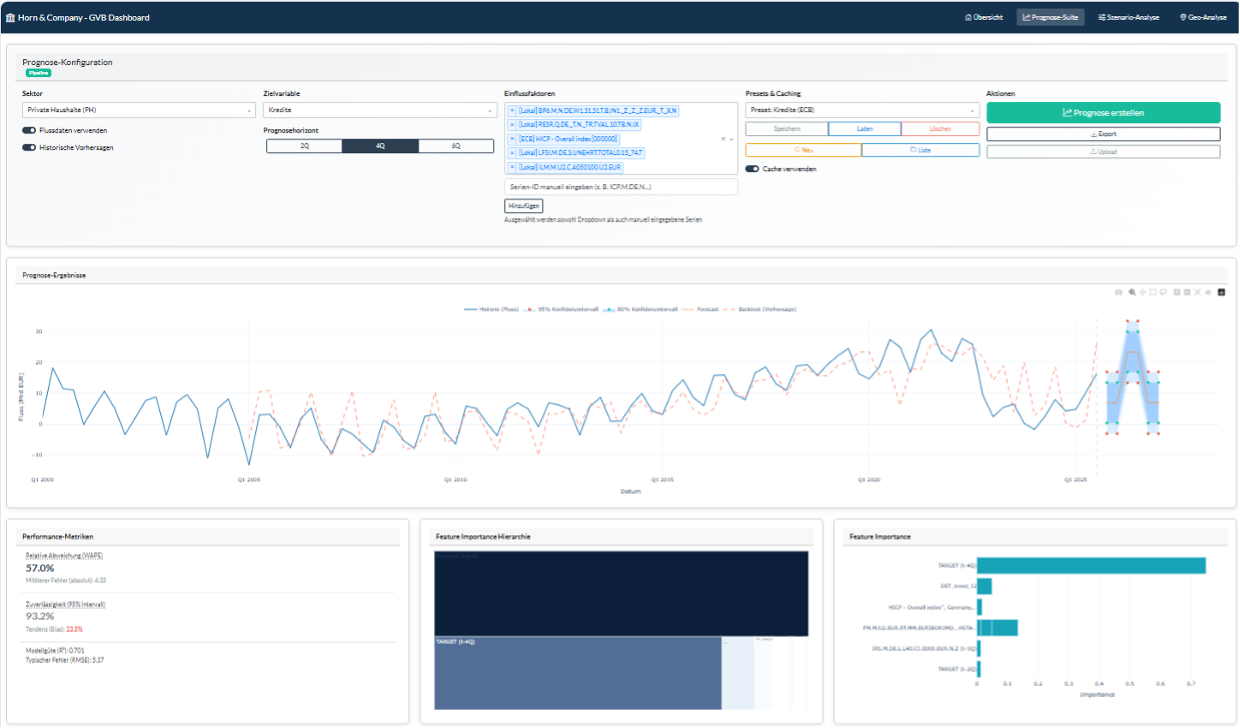Viewport: 1240px width, 728px height.
Task: Click the chart camera download icon
Action: [x=1119, y=292]
